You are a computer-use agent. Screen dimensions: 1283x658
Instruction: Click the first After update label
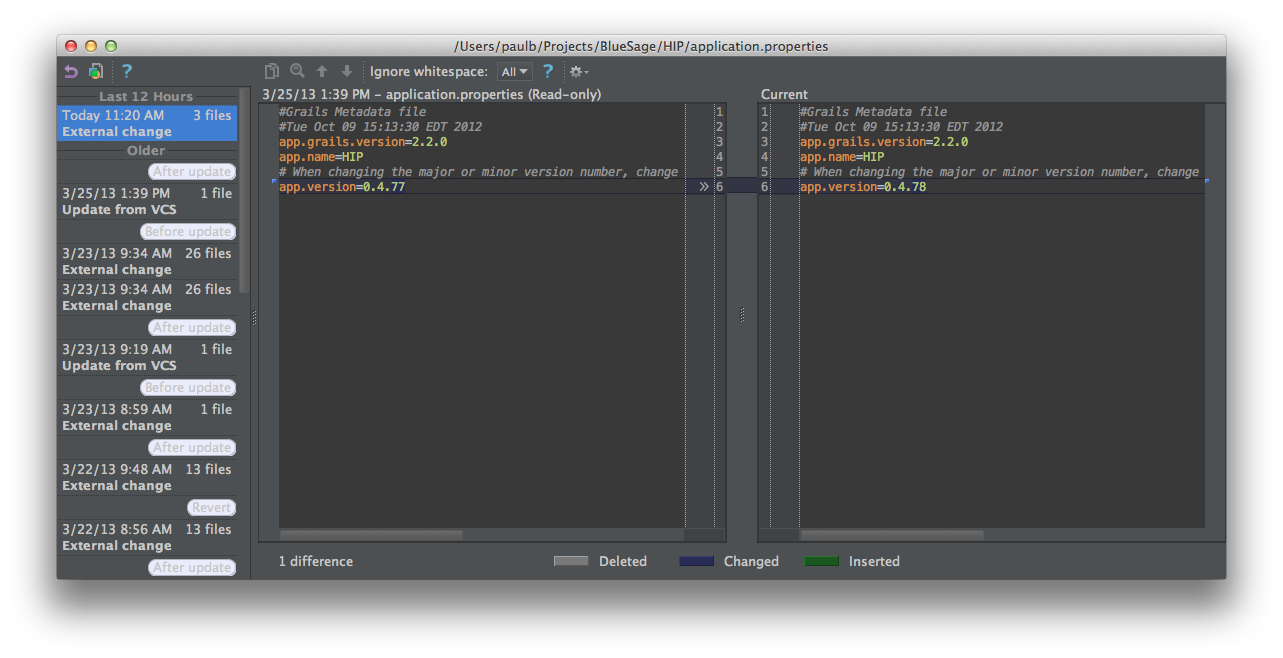pos(192,172)
